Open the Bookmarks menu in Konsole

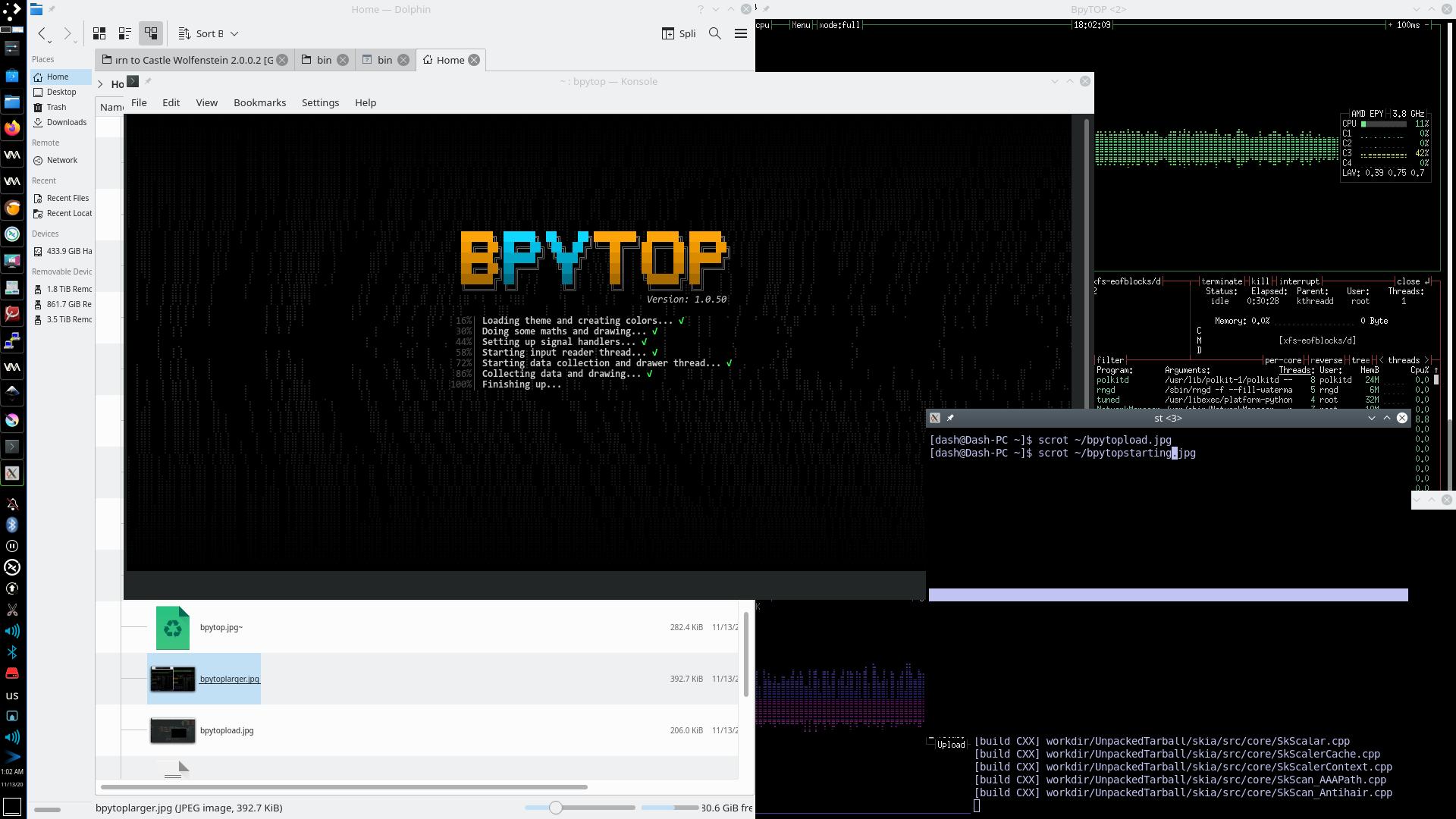pos(259,102)
